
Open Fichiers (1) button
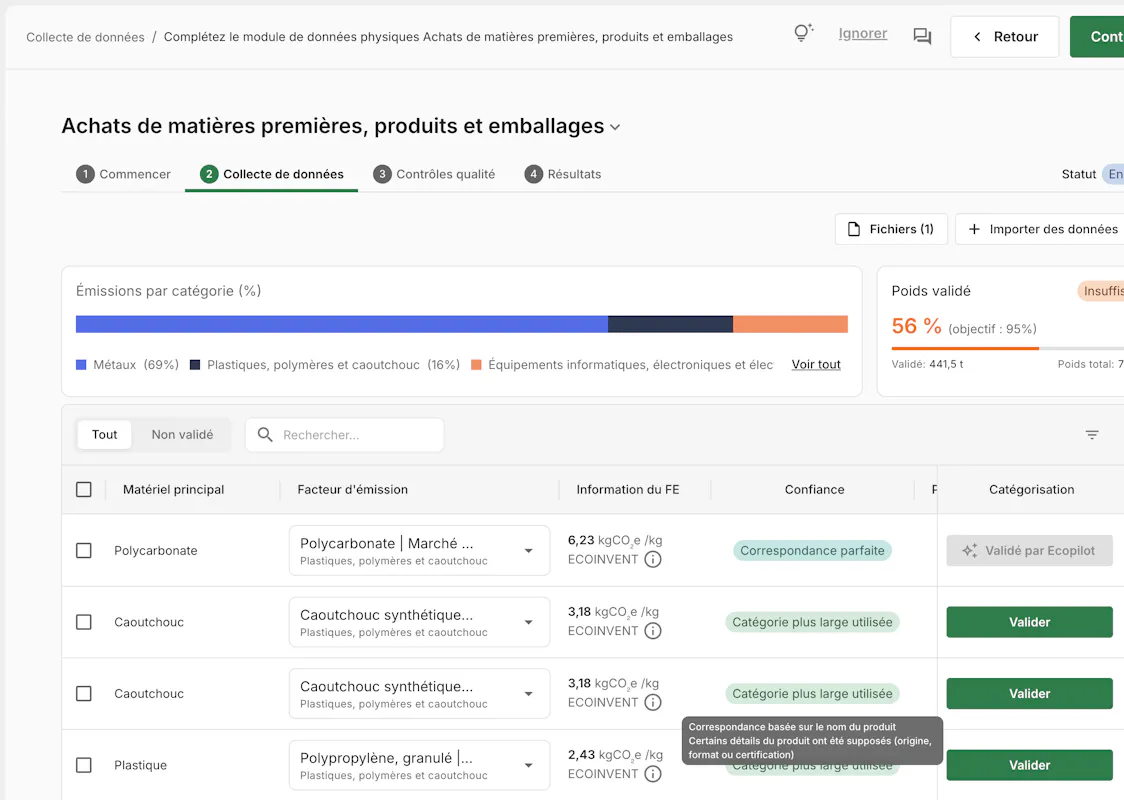coord(891,229)
